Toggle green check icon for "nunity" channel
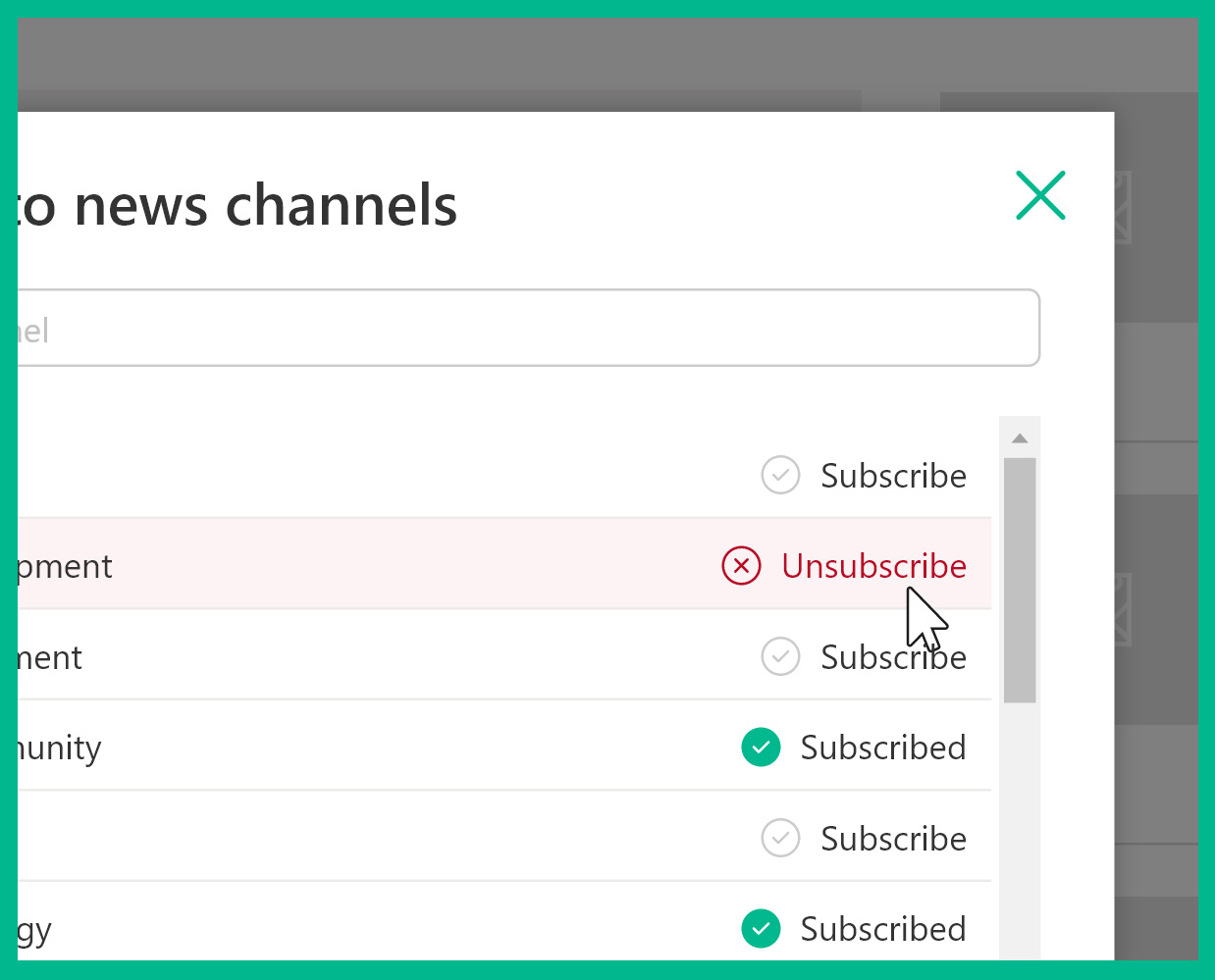Image resolution: width=1215 pixels, height=980 pixels. (x=761, y=748)
